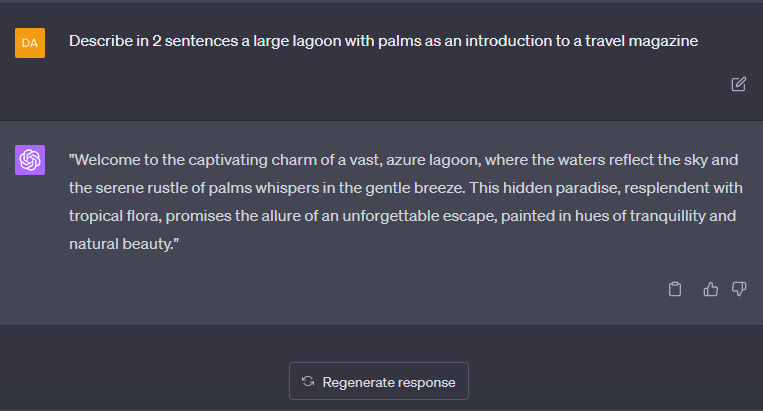Click the Regenerate response button
This screenshot has width=763, height=411.
tap(379, 381)
